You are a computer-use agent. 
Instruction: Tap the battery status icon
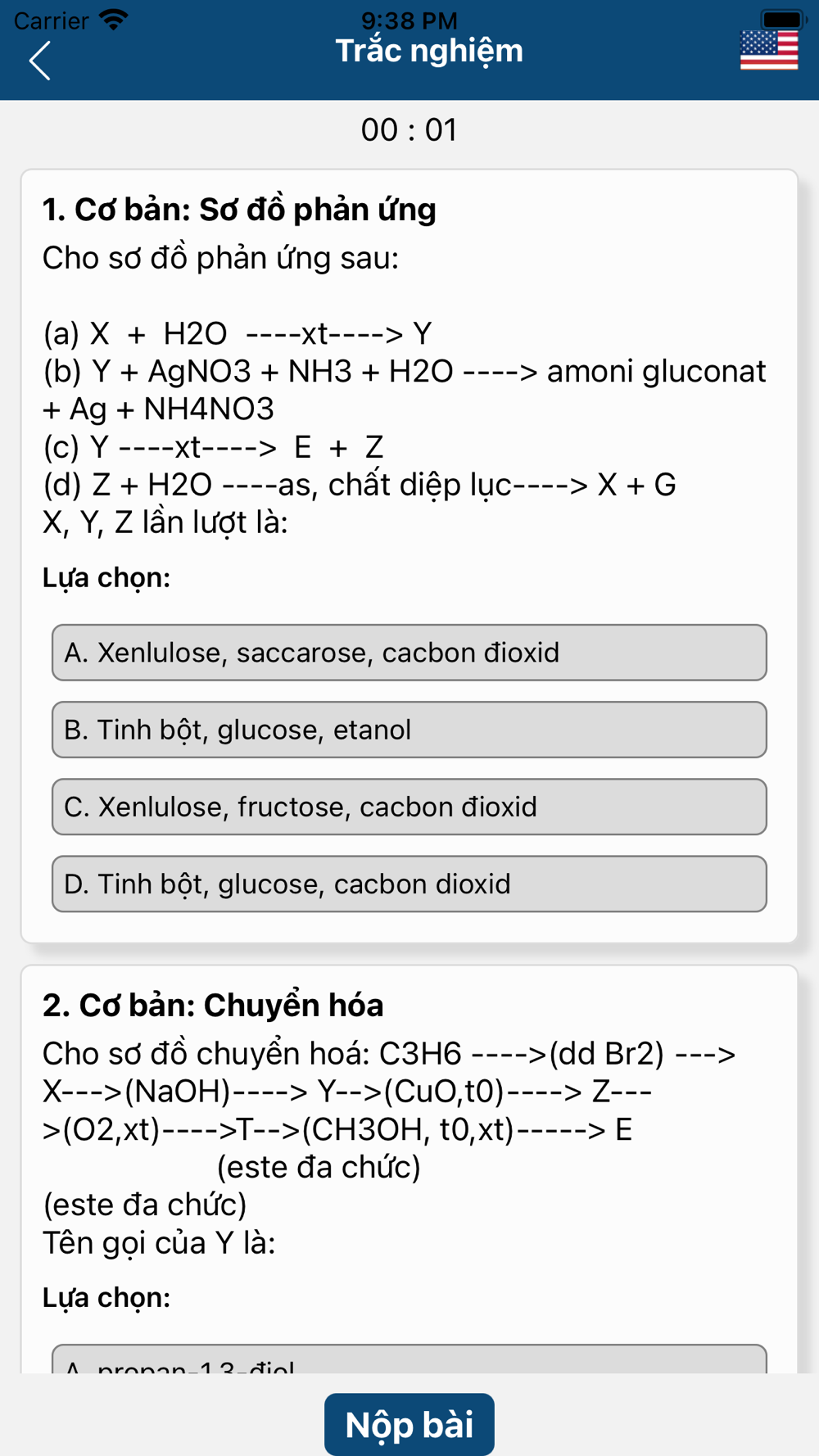(784, 19)
